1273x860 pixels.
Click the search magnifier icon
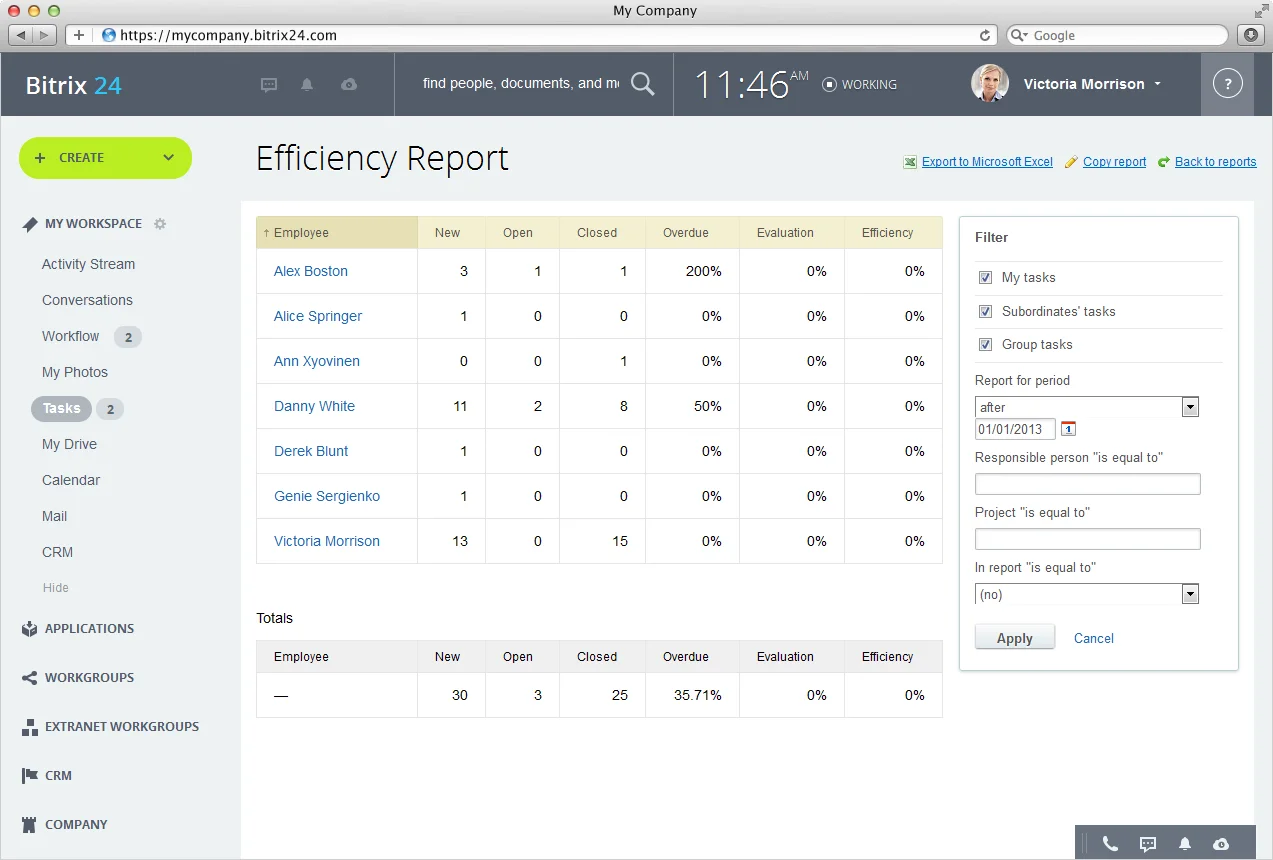pos(643,84)
